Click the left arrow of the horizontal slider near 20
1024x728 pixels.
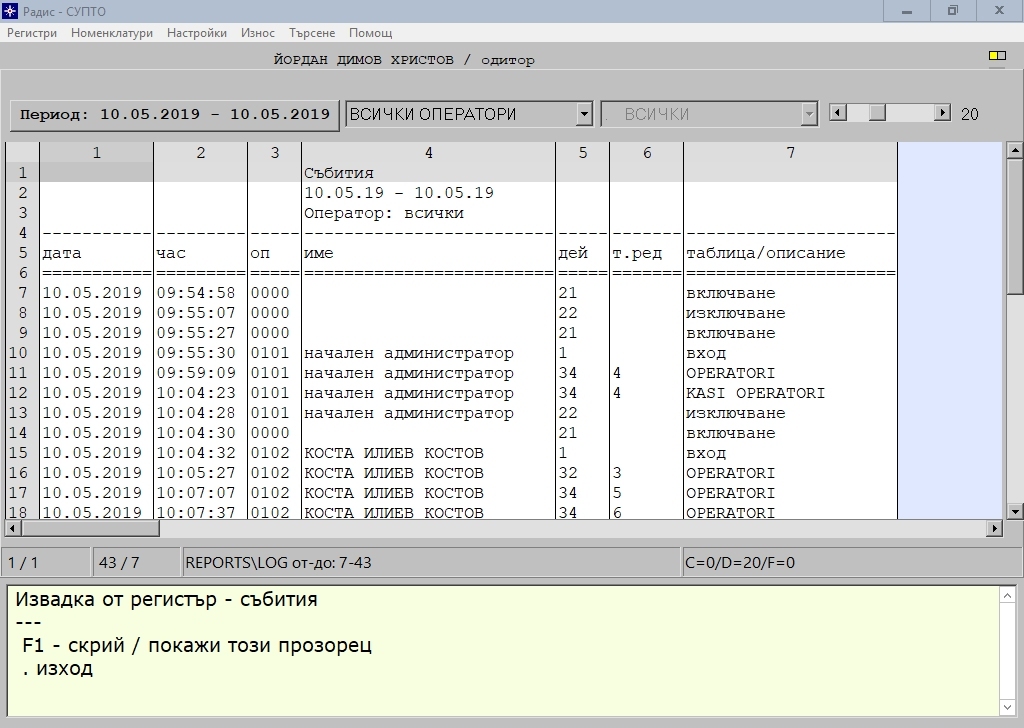(x=838, y=113)
